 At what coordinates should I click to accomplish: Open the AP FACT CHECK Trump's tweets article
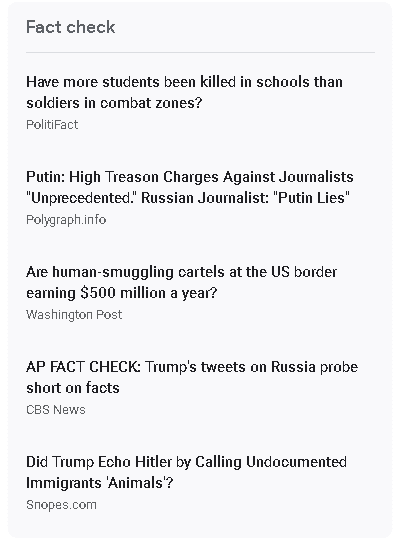point(192,377)
